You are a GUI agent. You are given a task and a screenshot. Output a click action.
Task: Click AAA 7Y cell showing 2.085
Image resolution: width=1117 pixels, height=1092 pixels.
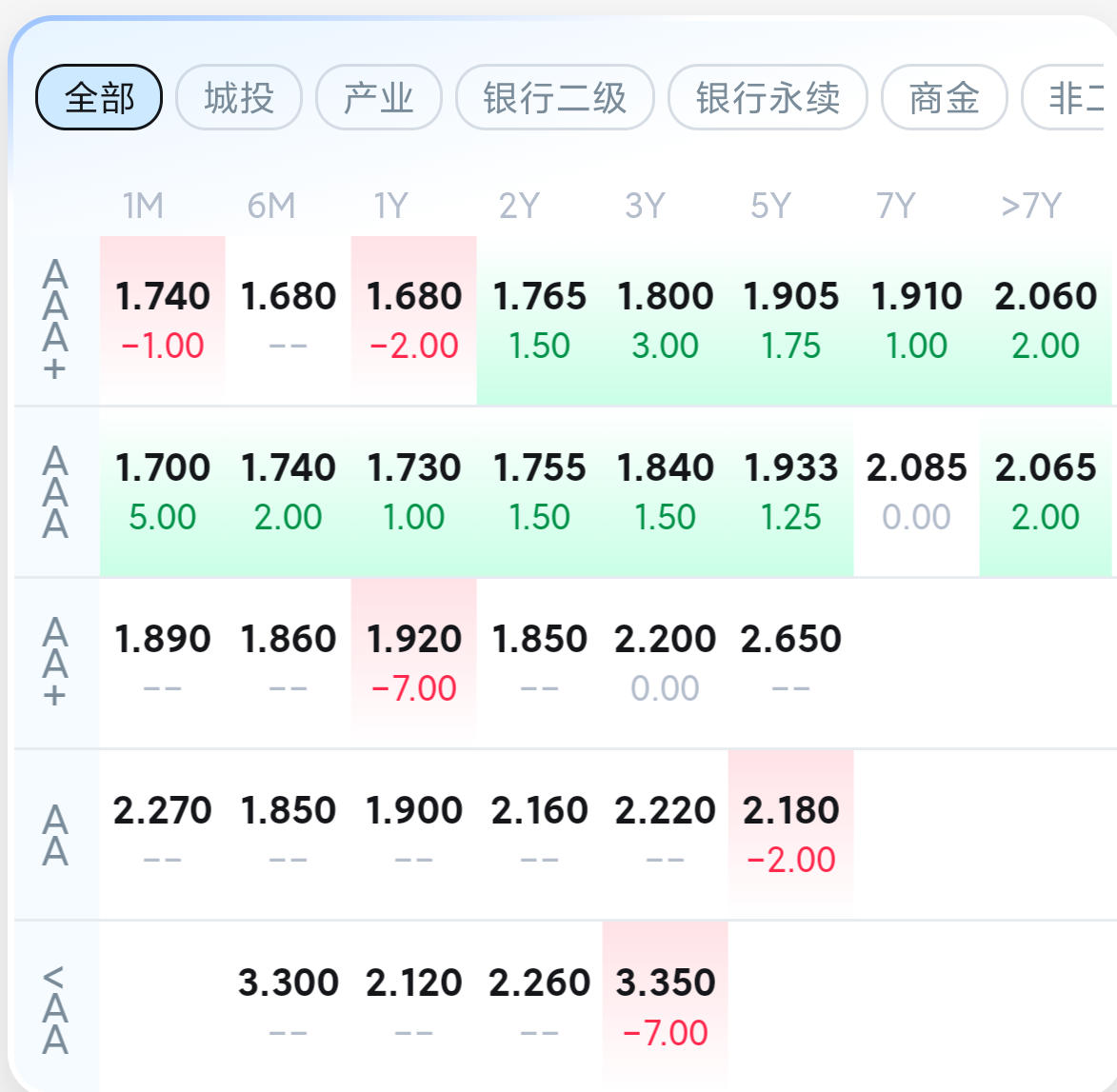(x=916, y=491)
